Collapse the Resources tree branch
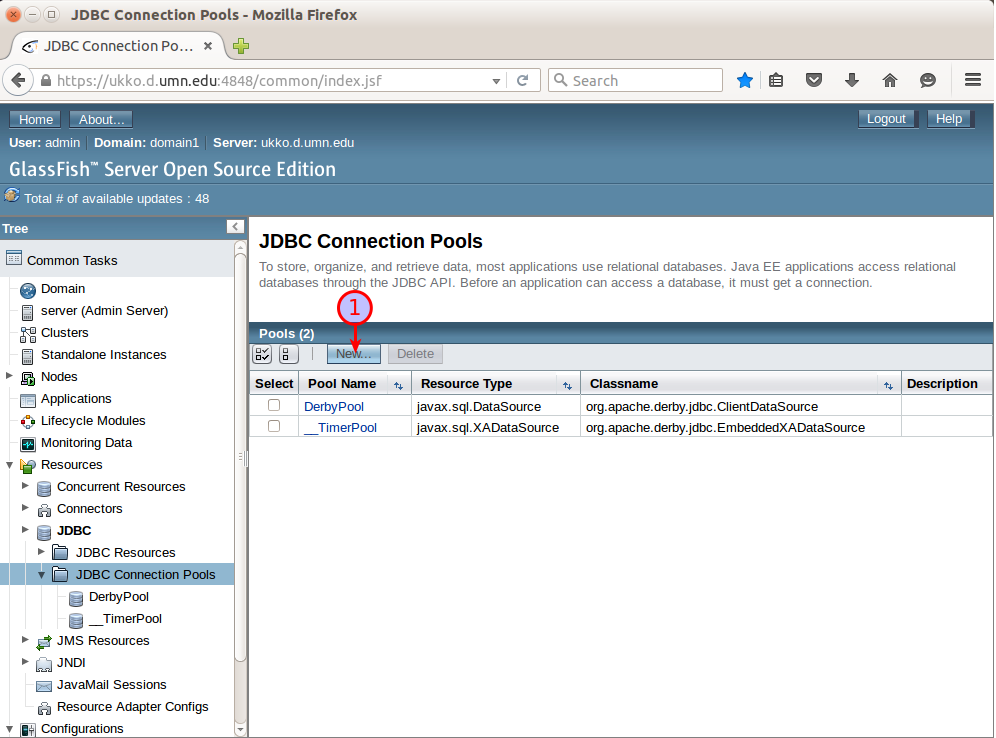 pos(10,464)
